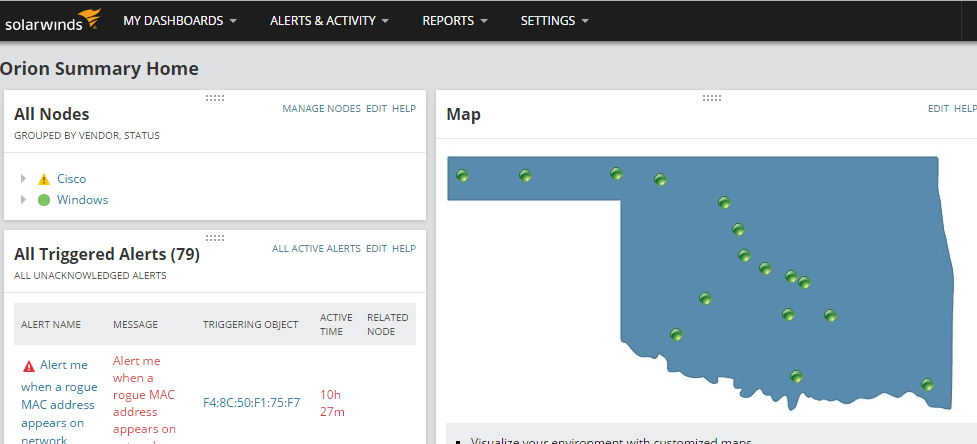Click Help on the Map panel
977x444 pixels.
click(965, 108)
